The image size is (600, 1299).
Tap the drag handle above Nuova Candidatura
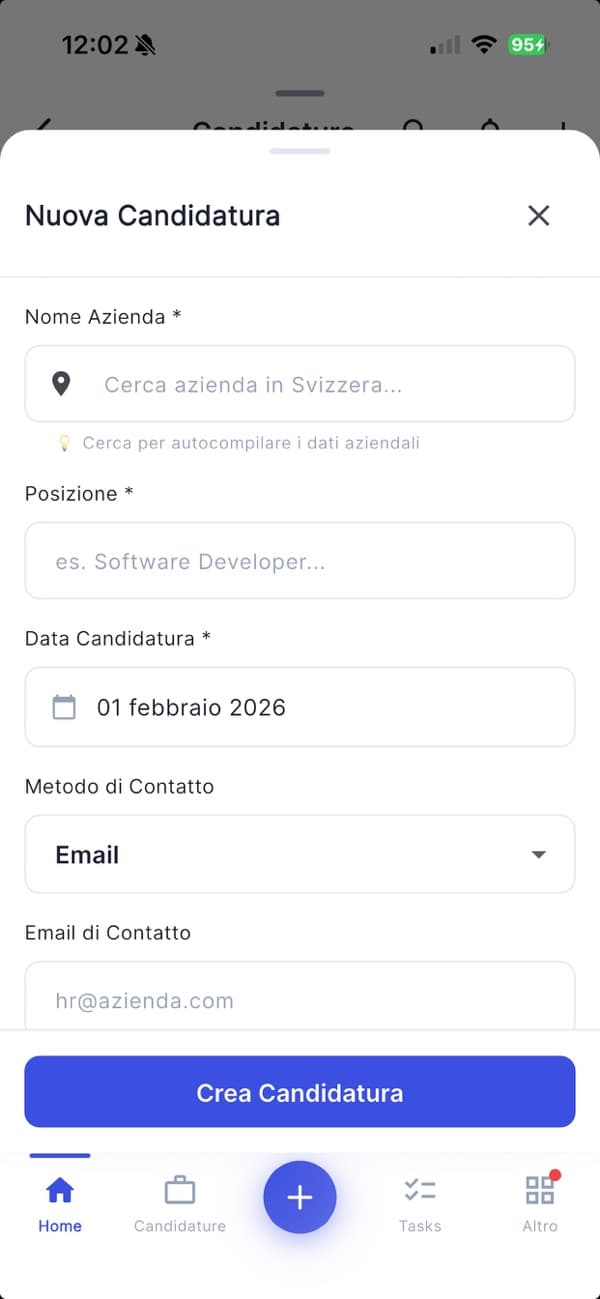[300, 150]
